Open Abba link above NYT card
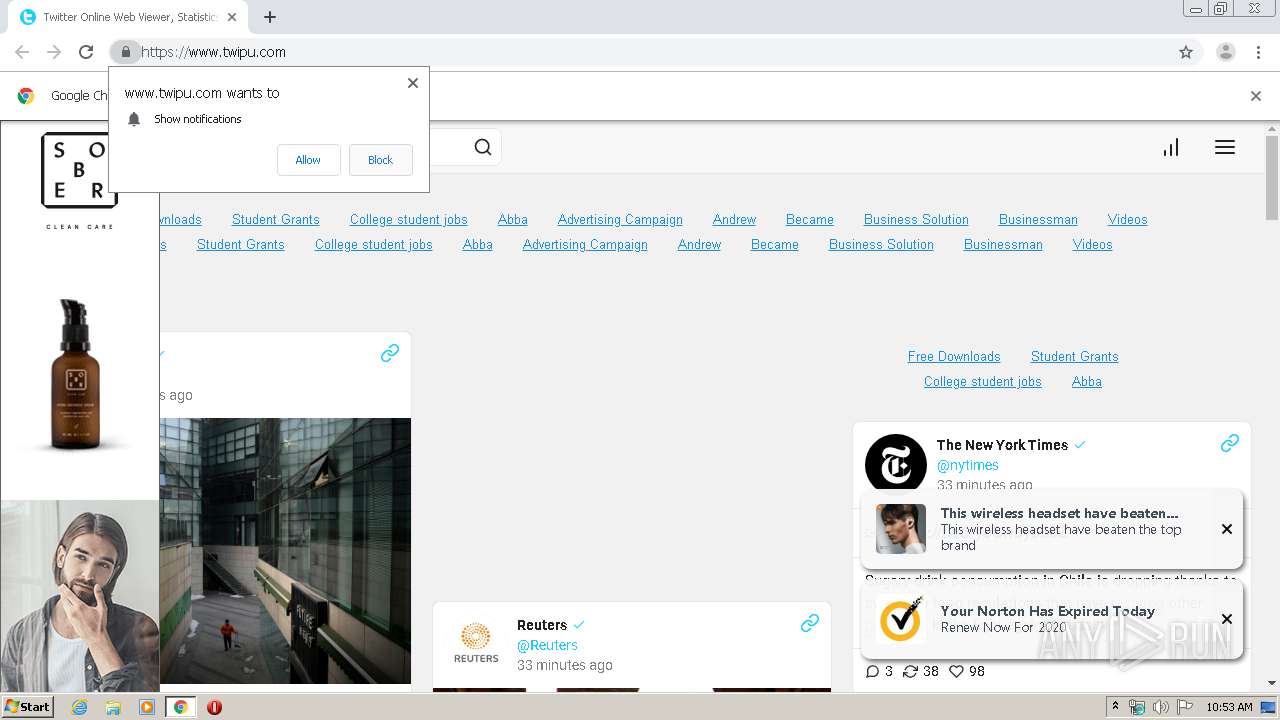 click(1087, 381)
